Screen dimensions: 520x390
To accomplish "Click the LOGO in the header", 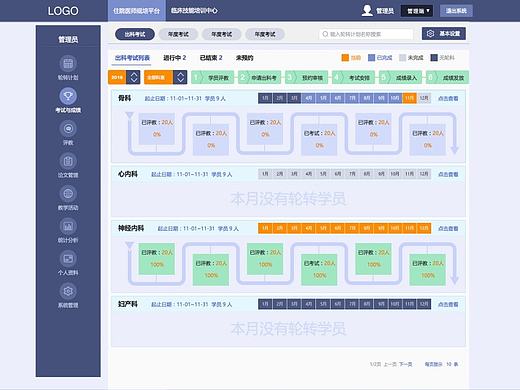I will [63, 11].
